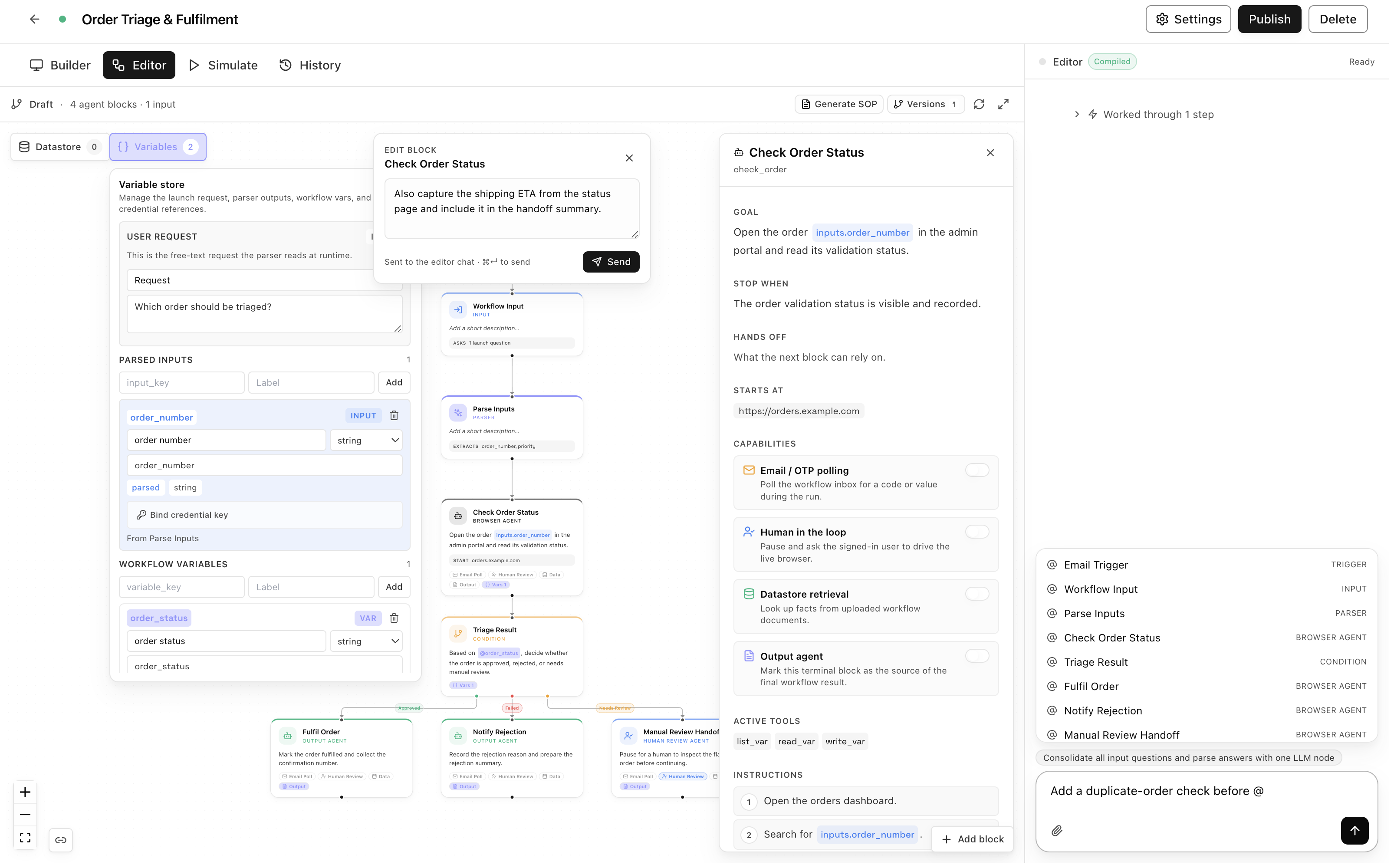1394x868 pixels.
Task: Select the Editor tab
Action: (x=139, y=65)
